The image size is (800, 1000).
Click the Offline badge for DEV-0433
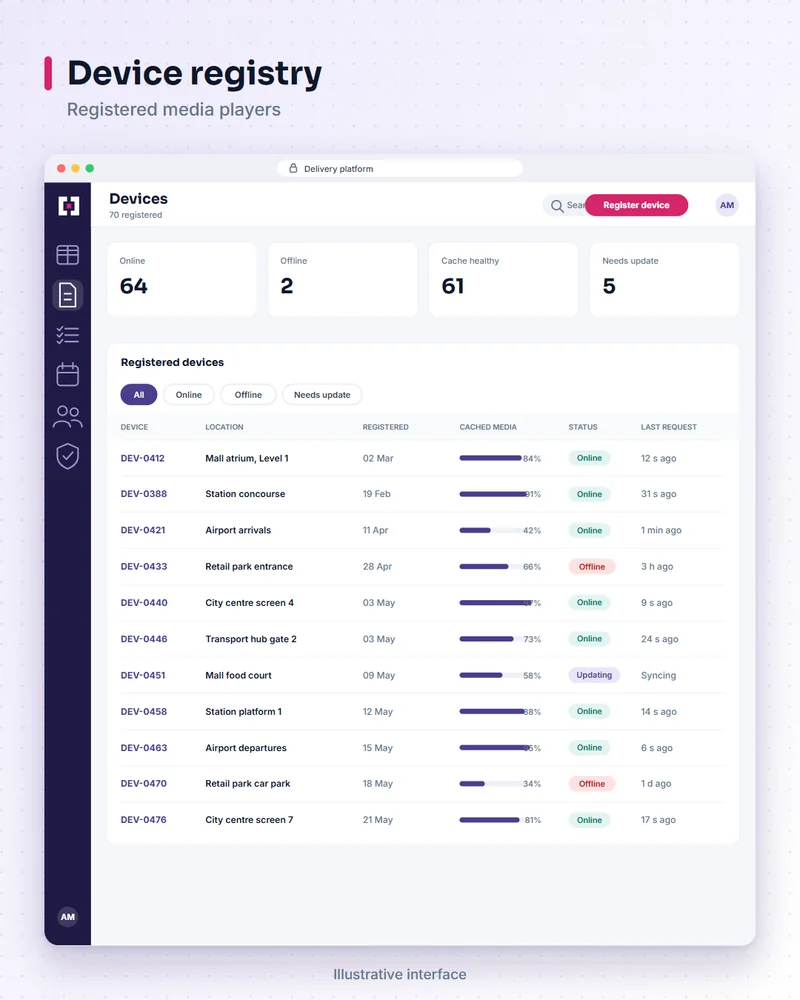(592, 567)
